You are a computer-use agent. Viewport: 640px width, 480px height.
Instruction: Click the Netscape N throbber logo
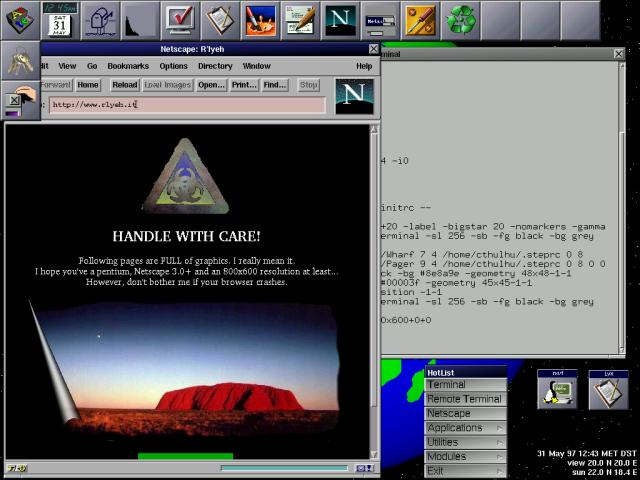click(354, 96)
